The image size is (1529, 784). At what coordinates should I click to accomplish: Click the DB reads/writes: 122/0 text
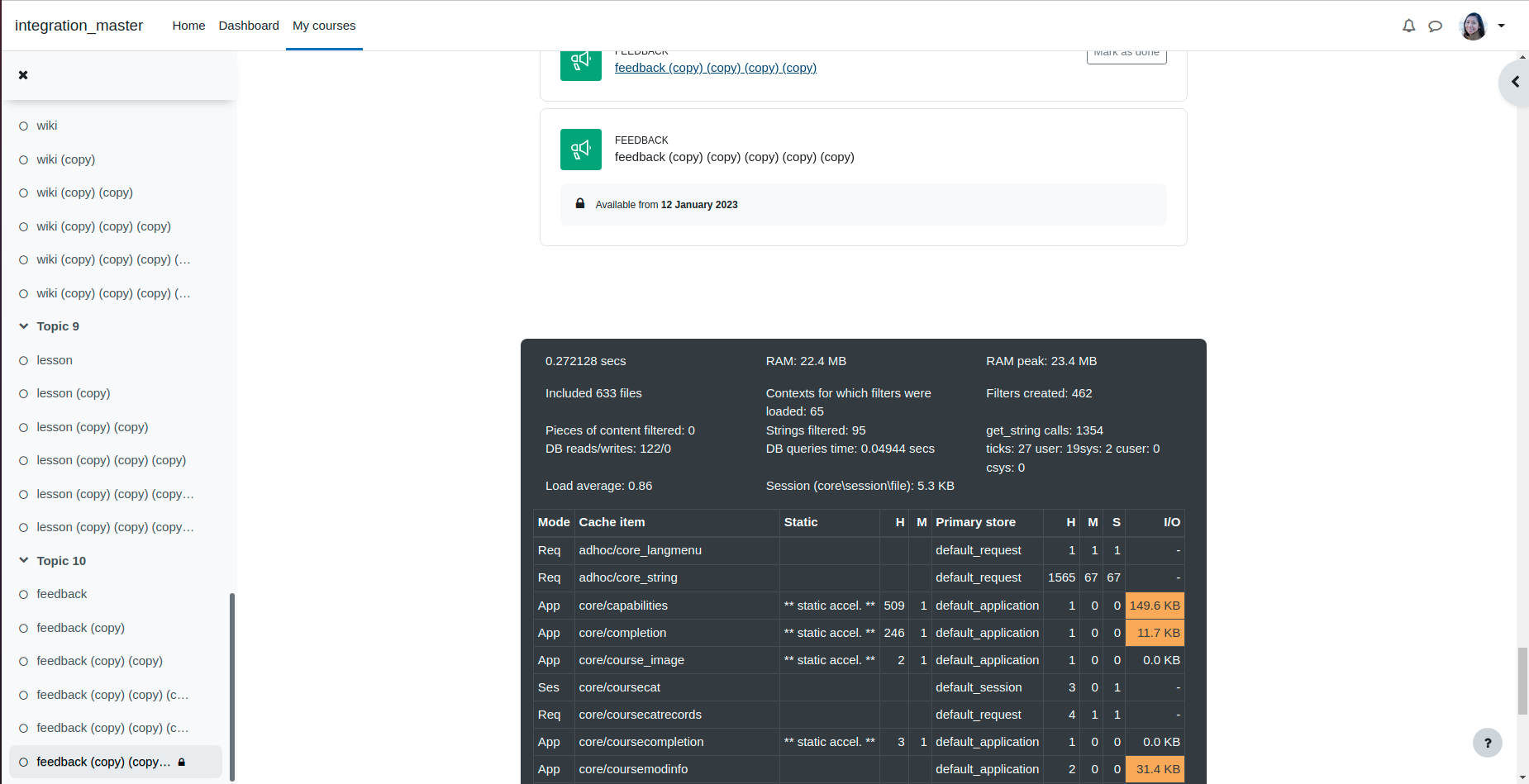click(608, 449)
